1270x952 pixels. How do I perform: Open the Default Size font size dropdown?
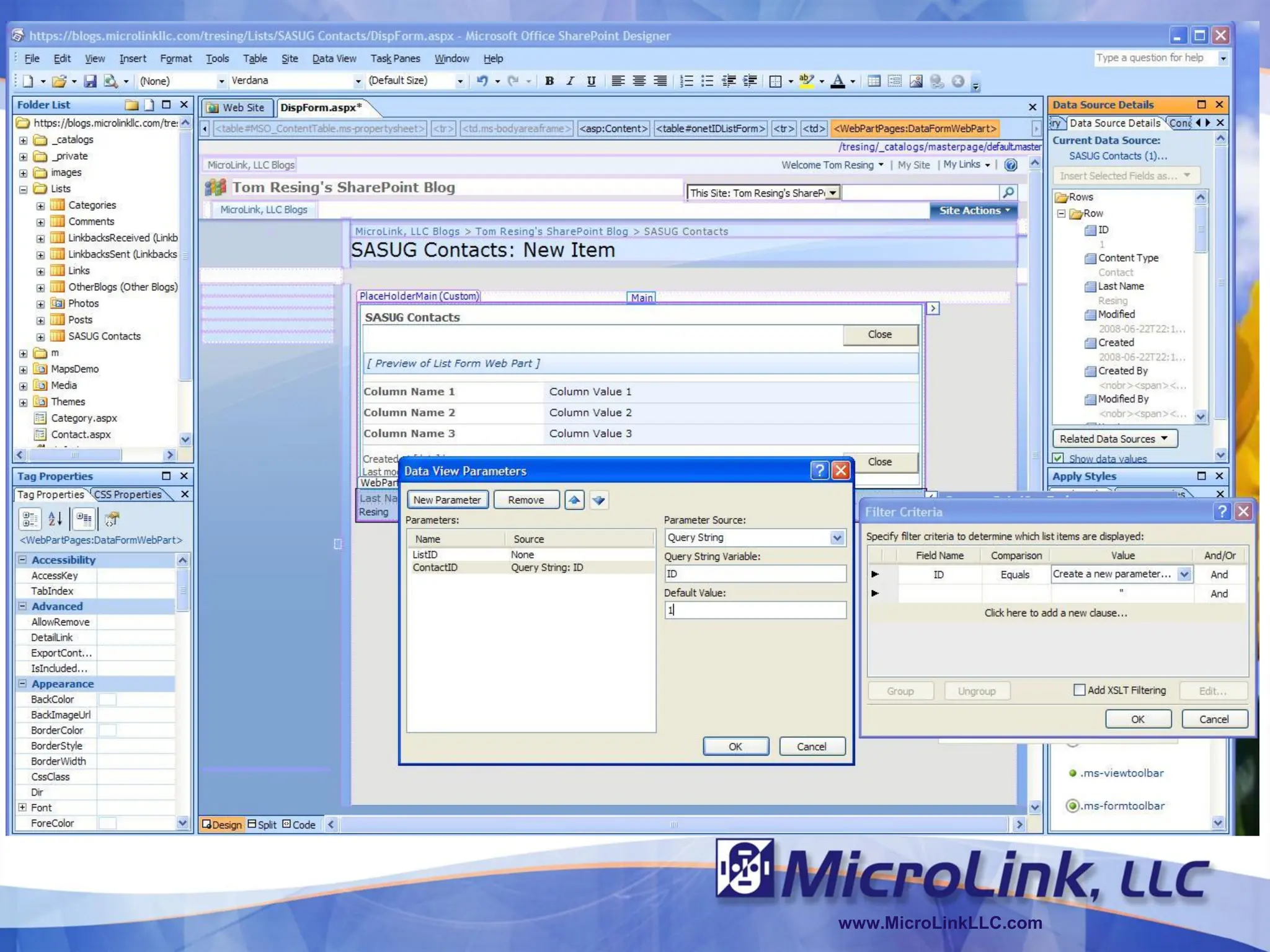460,81
